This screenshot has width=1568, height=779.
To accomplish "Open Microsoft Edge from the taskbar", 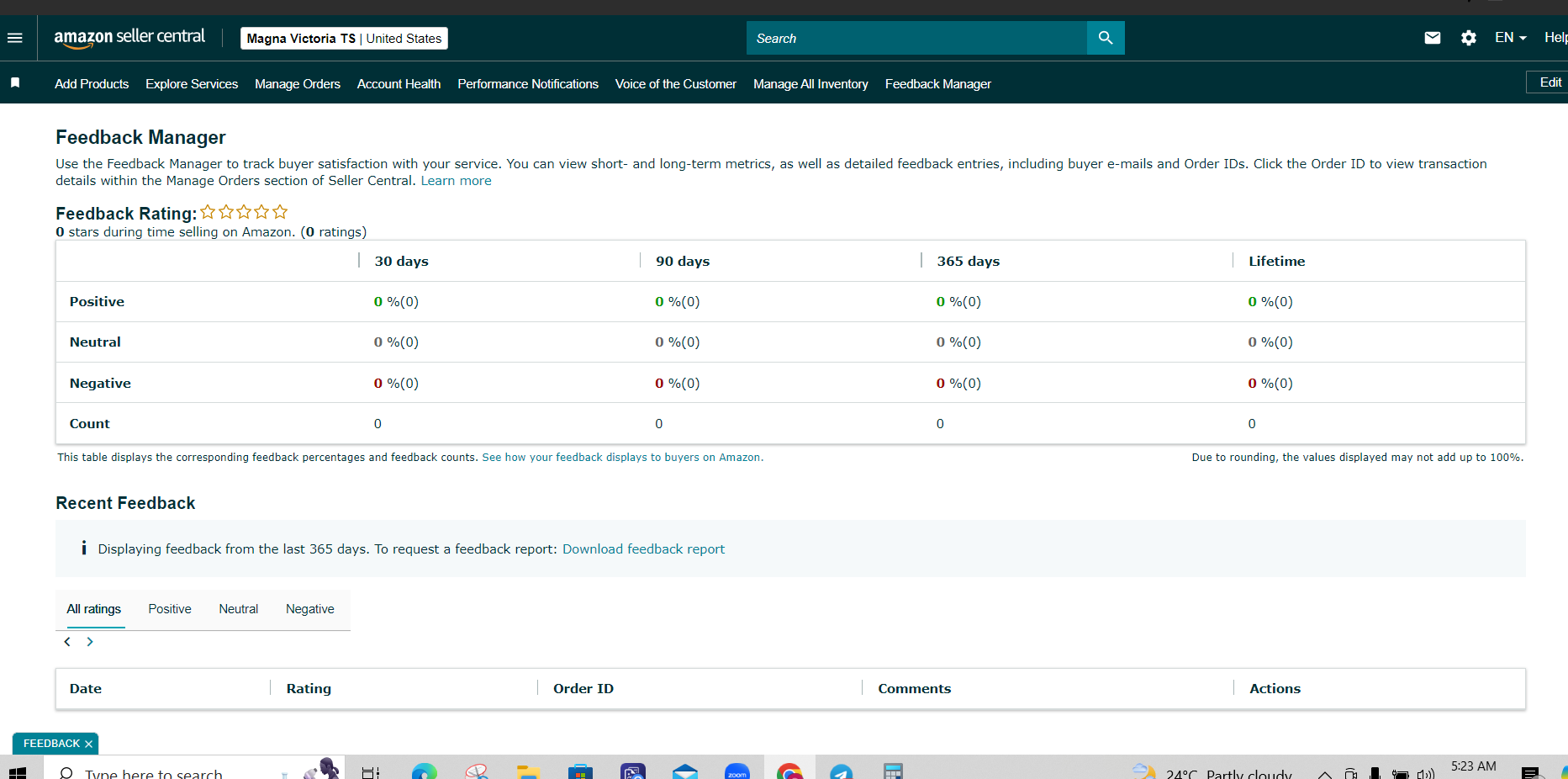I will click(x=425, y=771).
